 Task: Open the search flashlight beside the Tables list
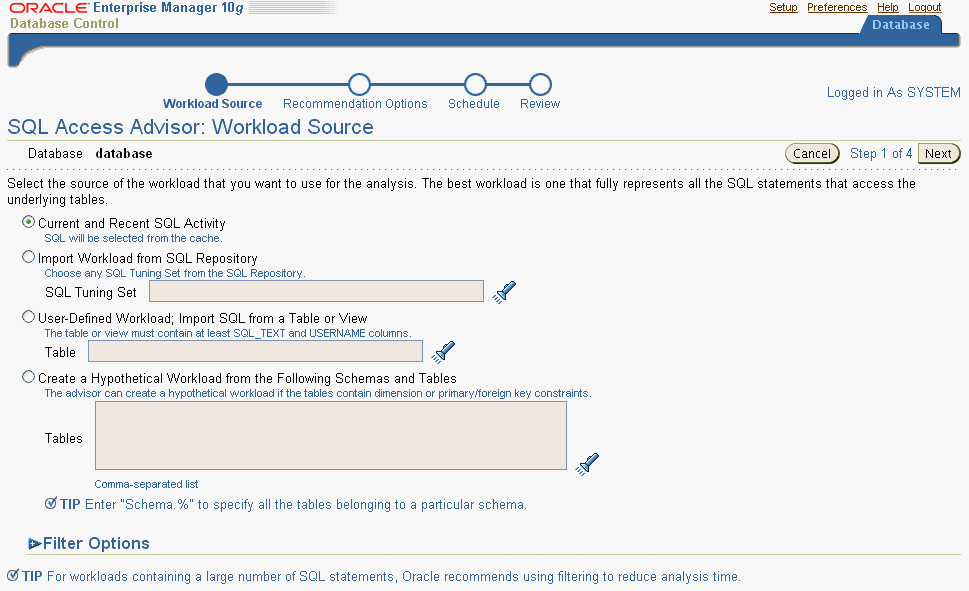[587, 463]
